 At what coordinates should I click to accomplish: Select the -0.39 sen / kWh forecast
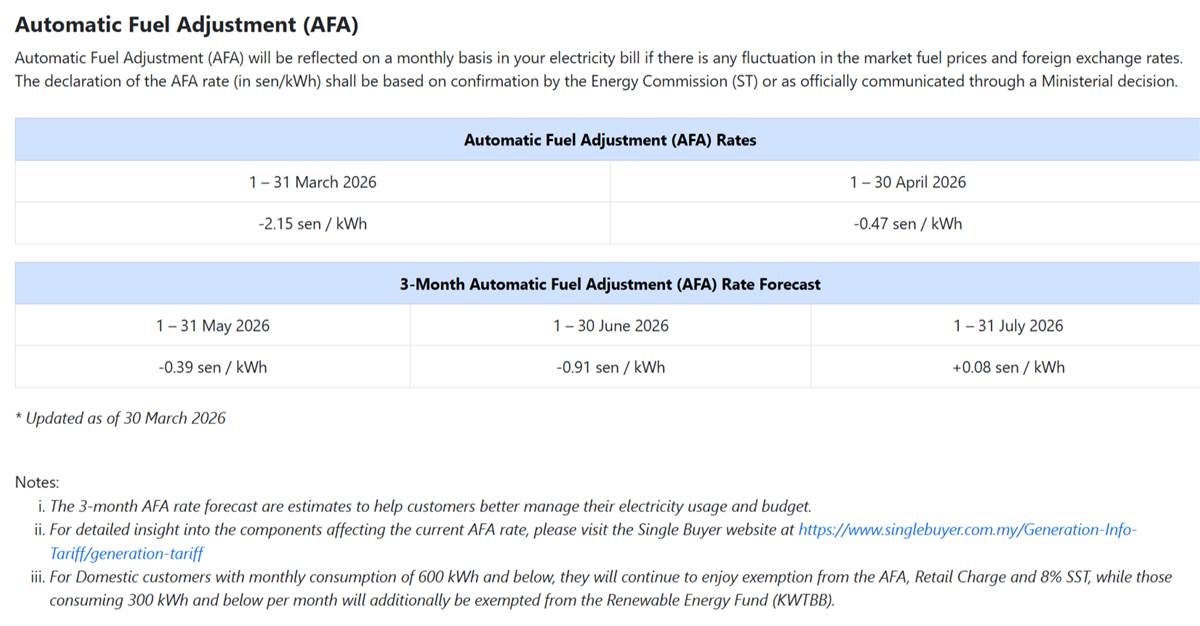coord(212,367)
